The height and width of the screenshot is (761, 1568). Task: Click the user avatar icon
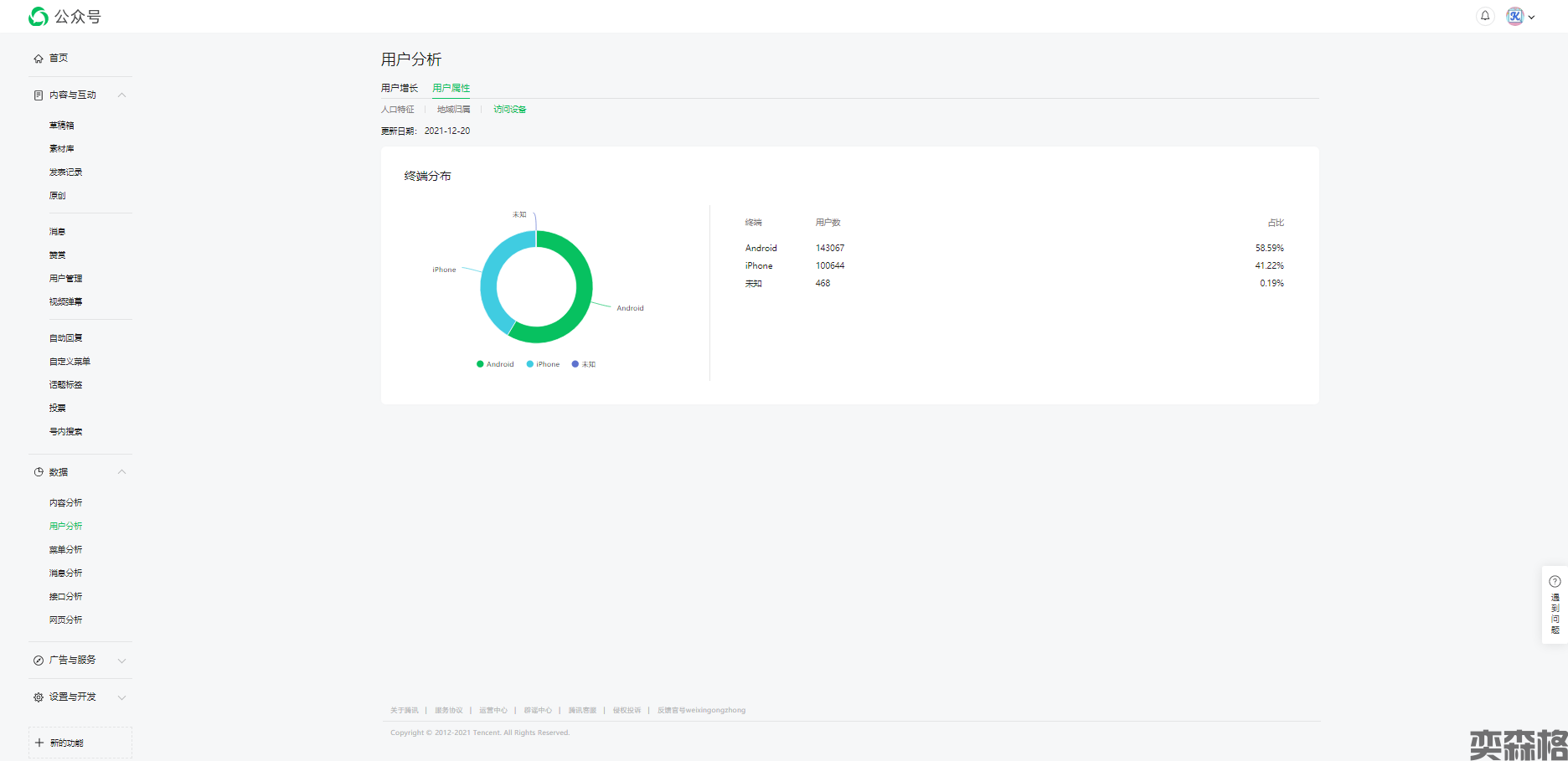tap(1514, 17)
